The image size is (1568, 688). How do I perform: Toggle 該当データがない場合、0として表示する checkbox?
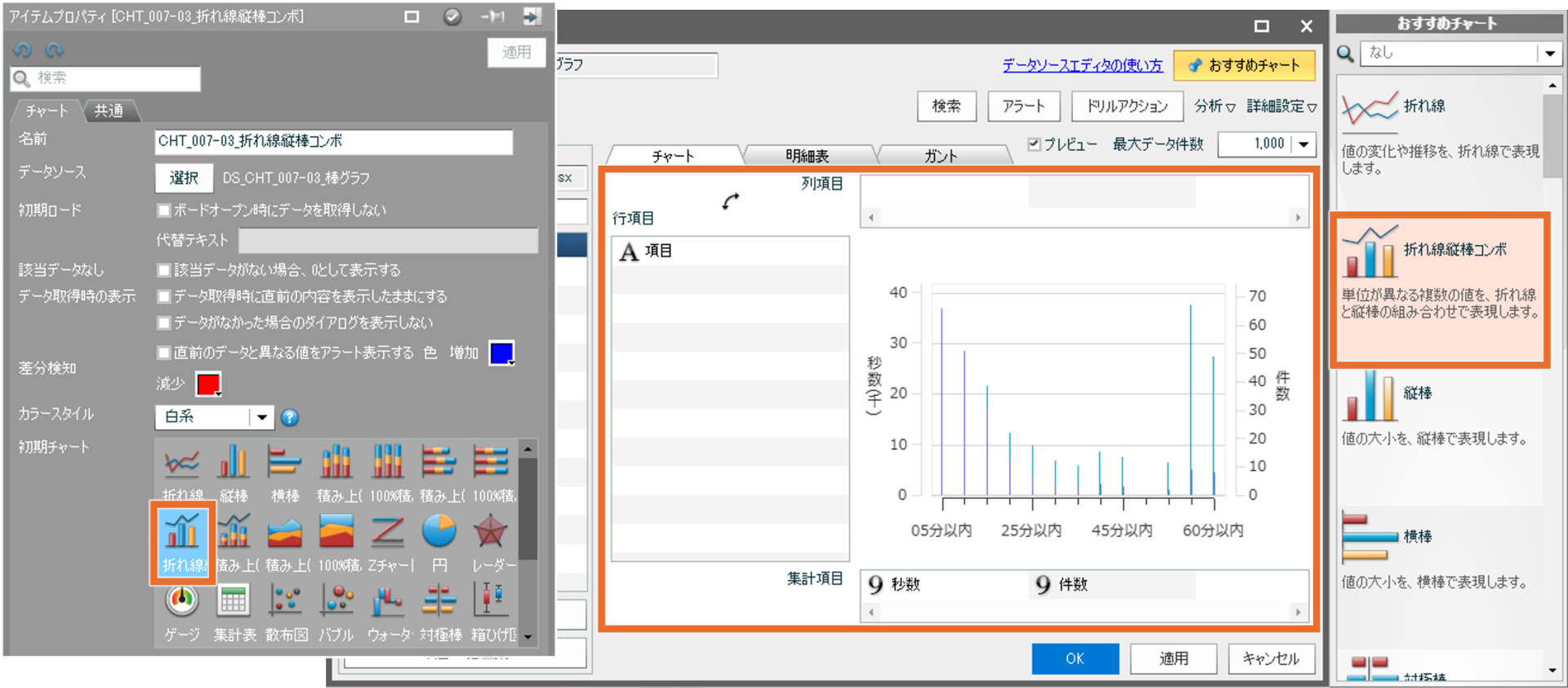click(x=163, y=270)
